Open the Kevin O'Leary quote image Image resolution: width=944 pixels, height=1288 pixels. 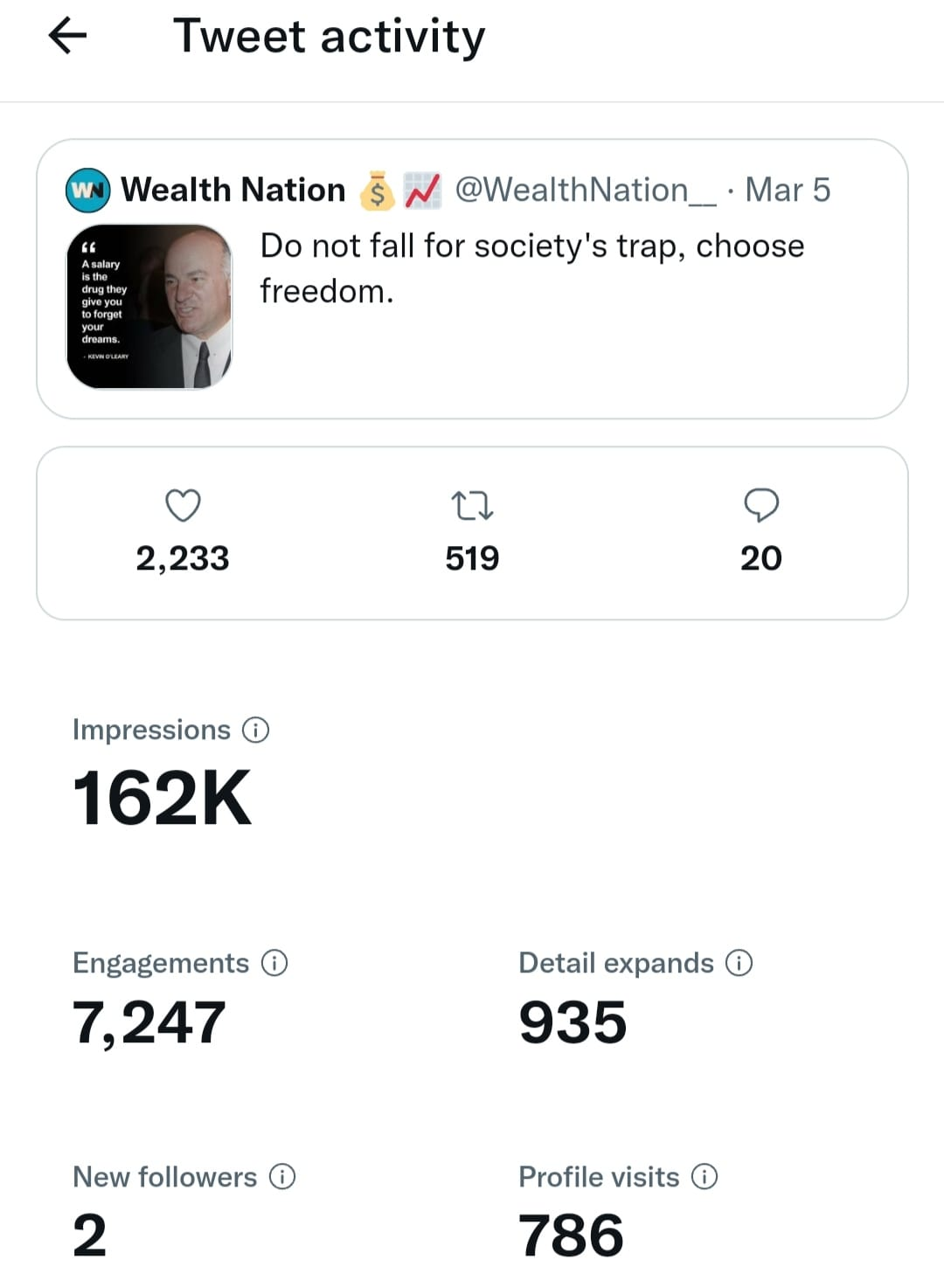coord(149,307)
